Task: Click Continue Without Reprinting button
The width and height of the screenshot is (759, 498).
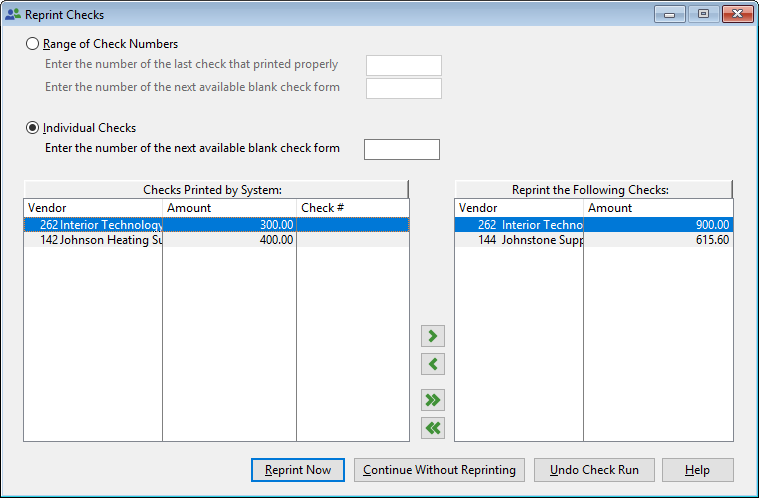Action: (x=439, y=470)
